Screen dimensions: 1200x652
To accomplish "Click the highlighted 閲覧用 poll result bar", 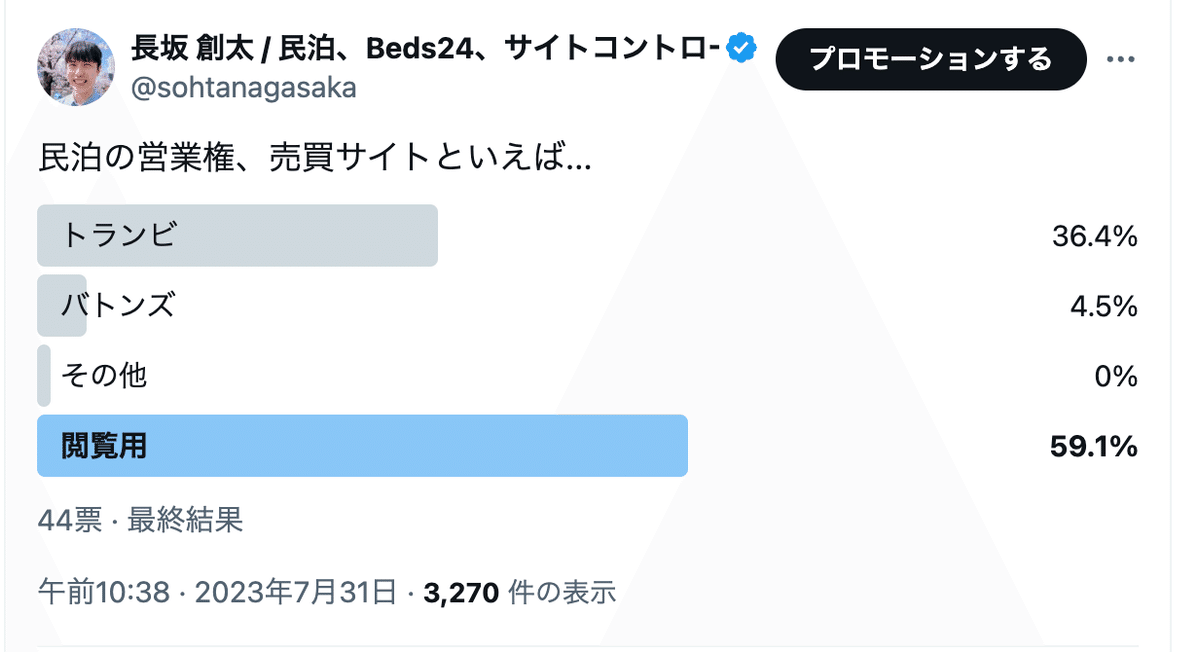I will (x=362, y=446).
